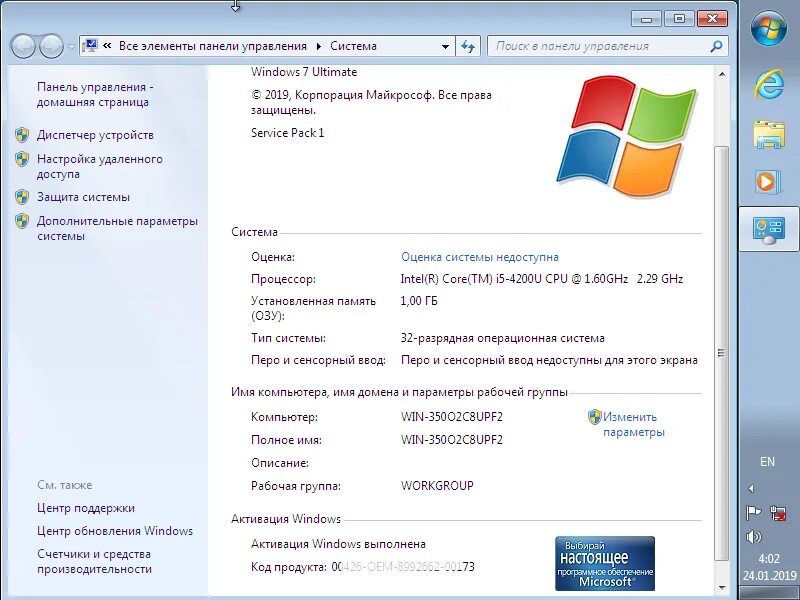Select the Service Pack 1 text
The width and height of the screenshot is (800, 600).
pos(287,133)
